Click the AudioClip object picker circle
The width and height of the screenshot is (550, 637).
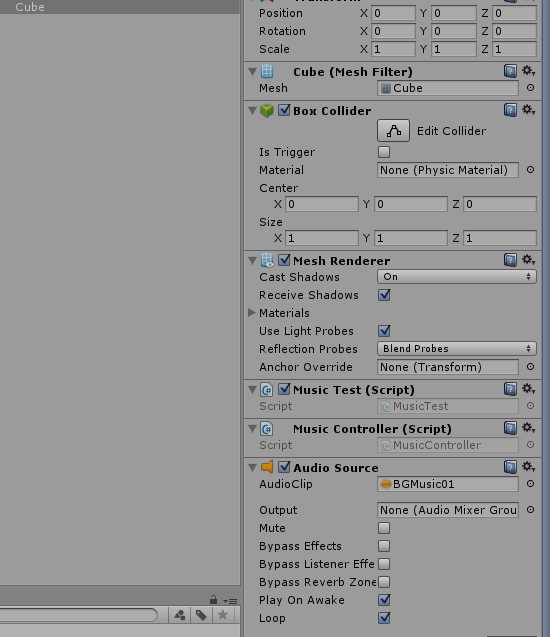point(531,484)
